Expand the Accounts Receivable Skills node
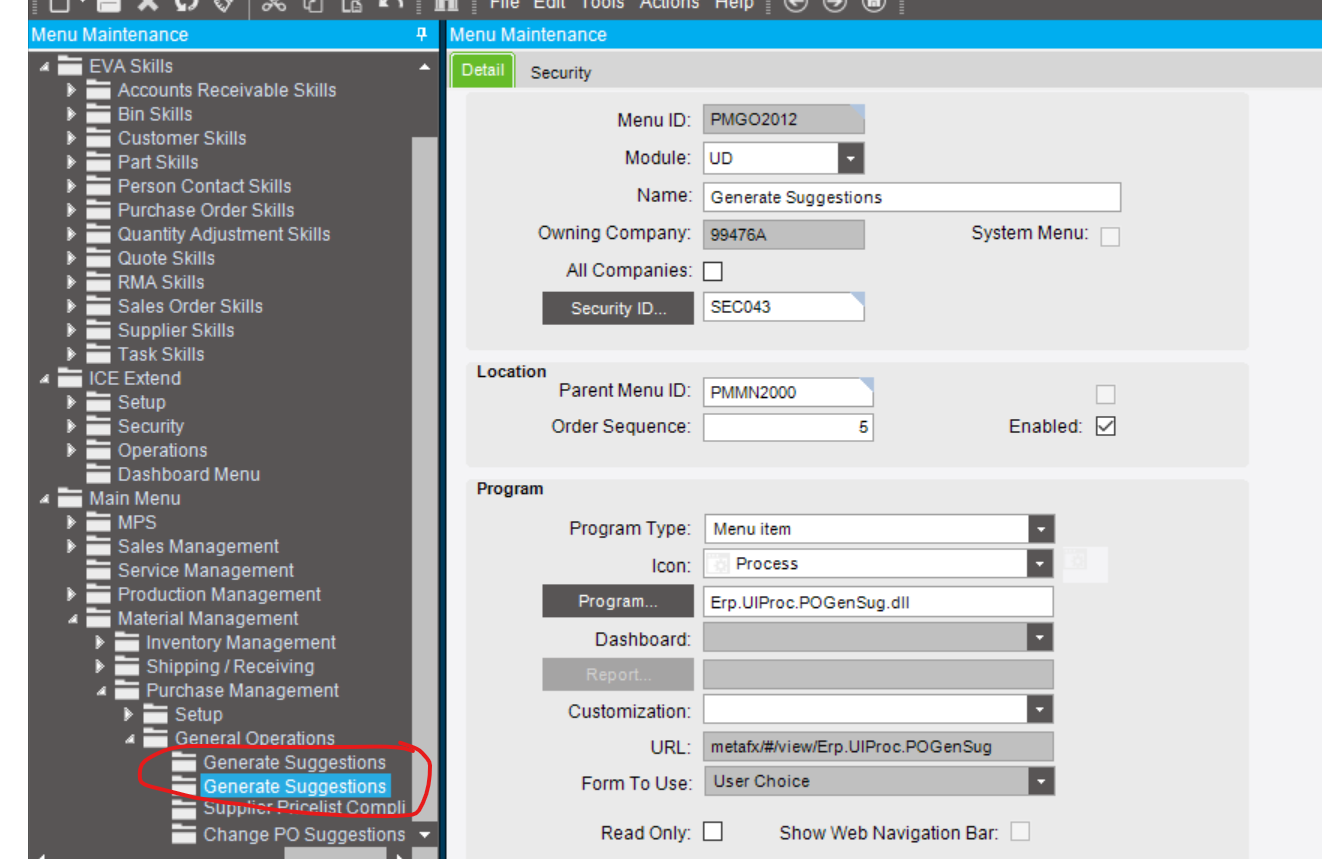Screen dimensions: 1322x859 pyautogui.click(x=71, y=90)
